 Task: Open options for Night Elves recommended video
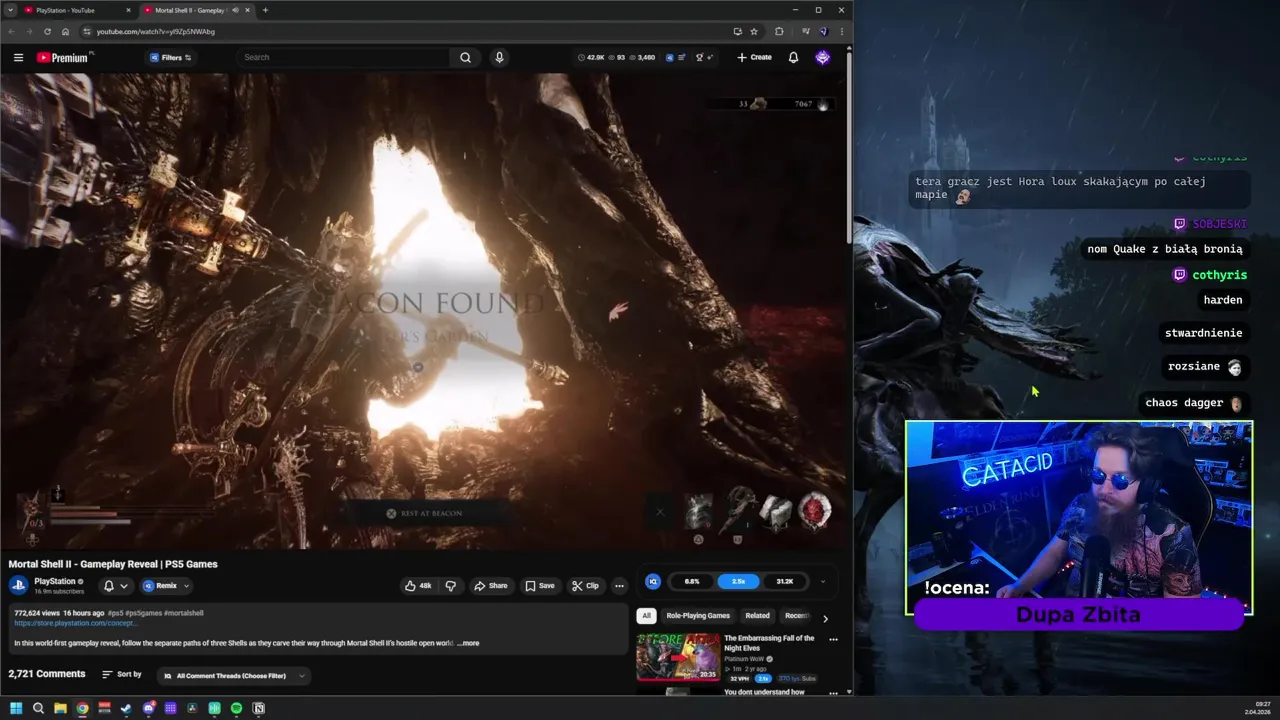pos(833,639)
